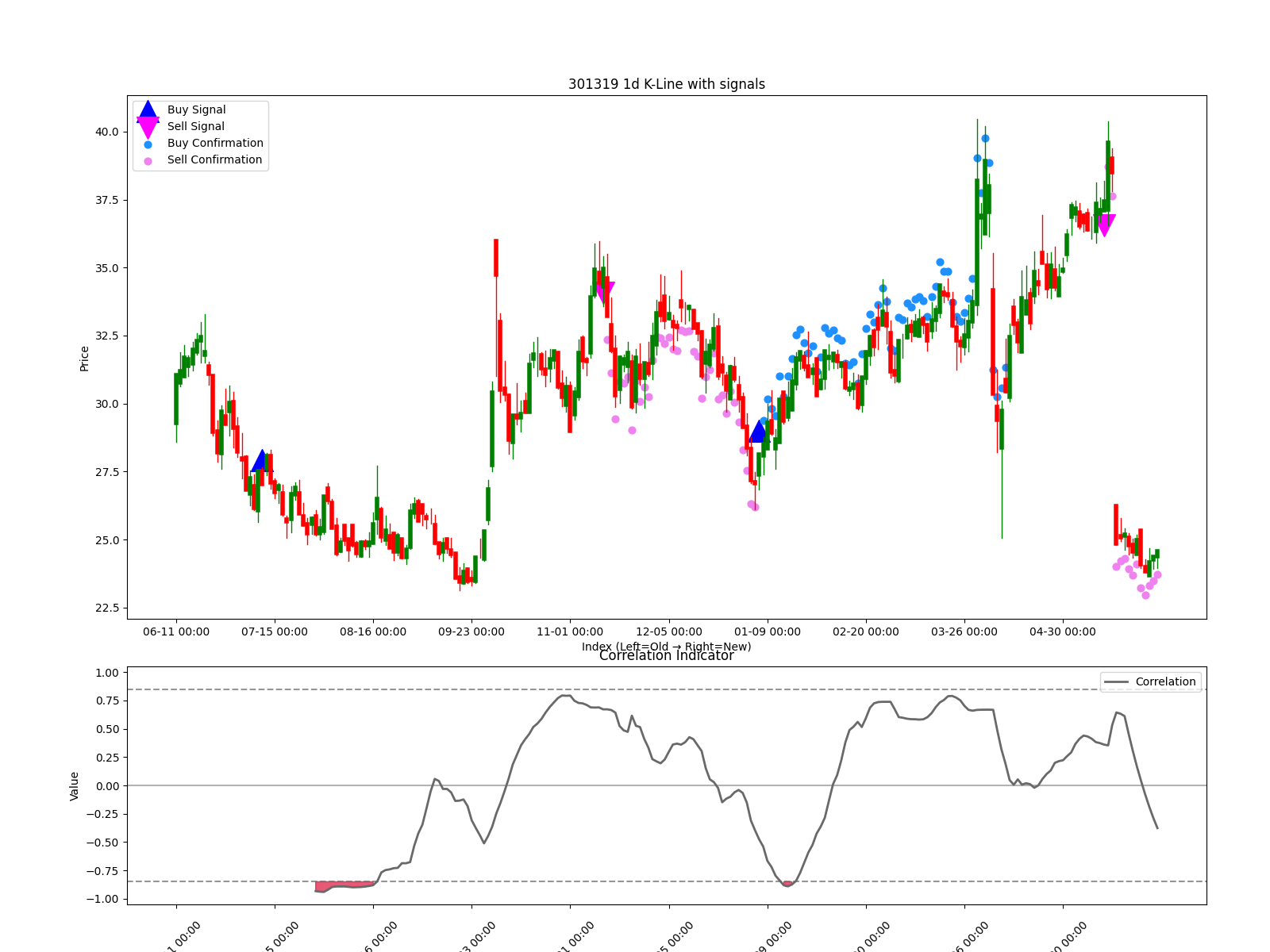The width and height of the screenshot is (1270, 952).
Task: Click the chart title '301319 1d K-Line with signals'
Action: coord(667,84)
